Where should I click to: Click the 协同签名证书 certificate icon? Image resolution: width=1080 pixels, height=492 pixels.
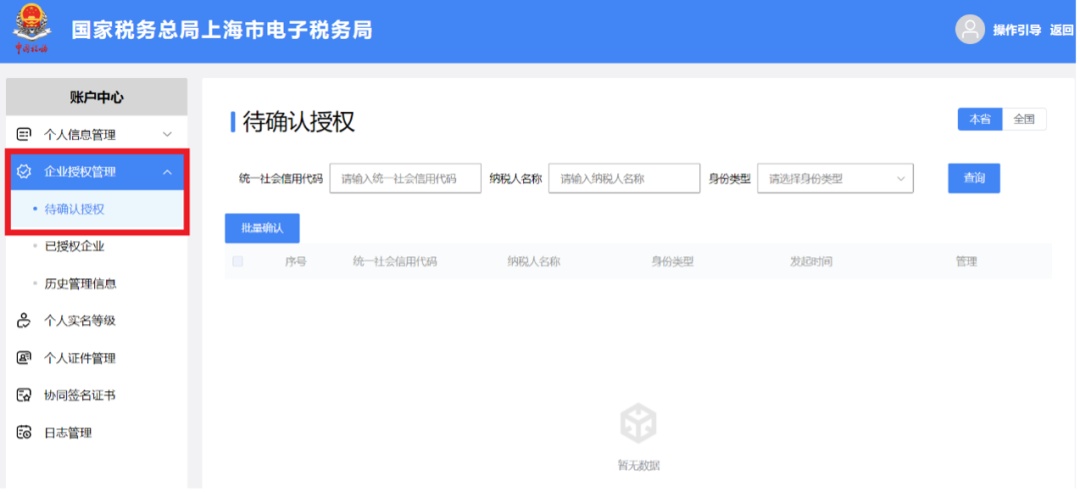pos(23,395)
